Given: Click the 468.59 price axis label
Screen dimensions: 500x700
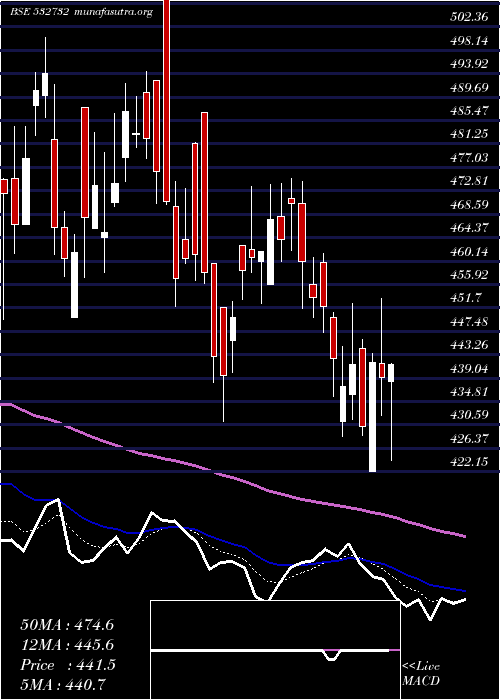Looking at the screenshot, I should 469,204.
